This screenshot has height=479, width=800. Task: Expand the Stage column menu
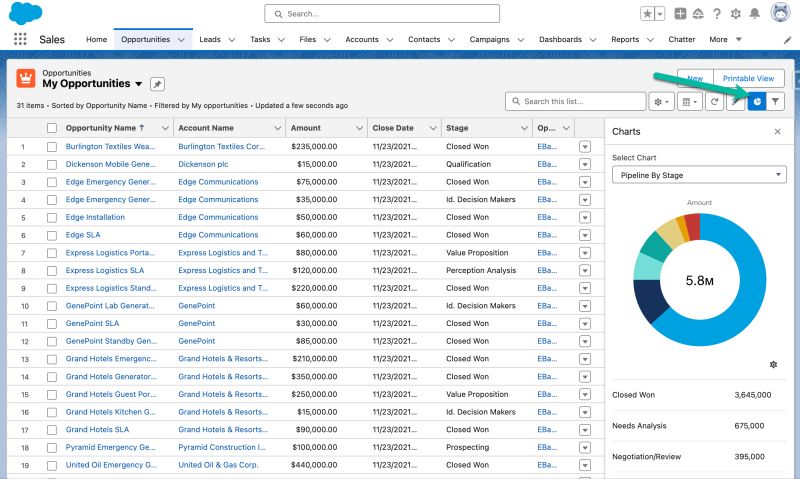click(524, 128)
